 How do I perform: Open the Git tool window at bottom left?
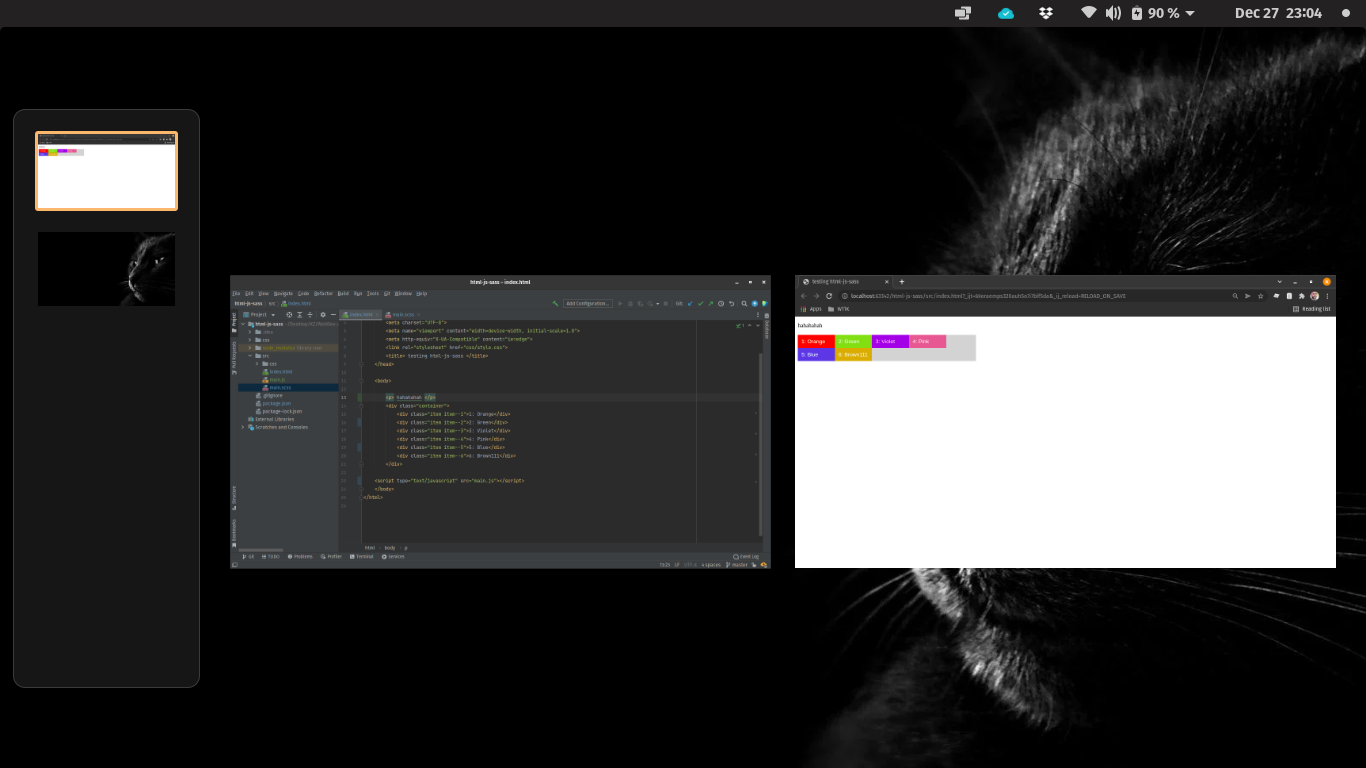[248, 557]
